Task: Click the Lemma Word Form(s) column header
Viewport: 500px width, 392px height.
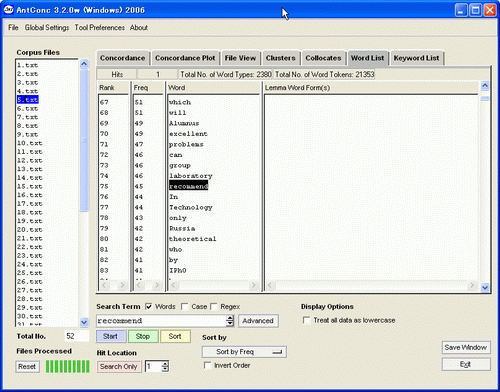Action: coord(371,88)
